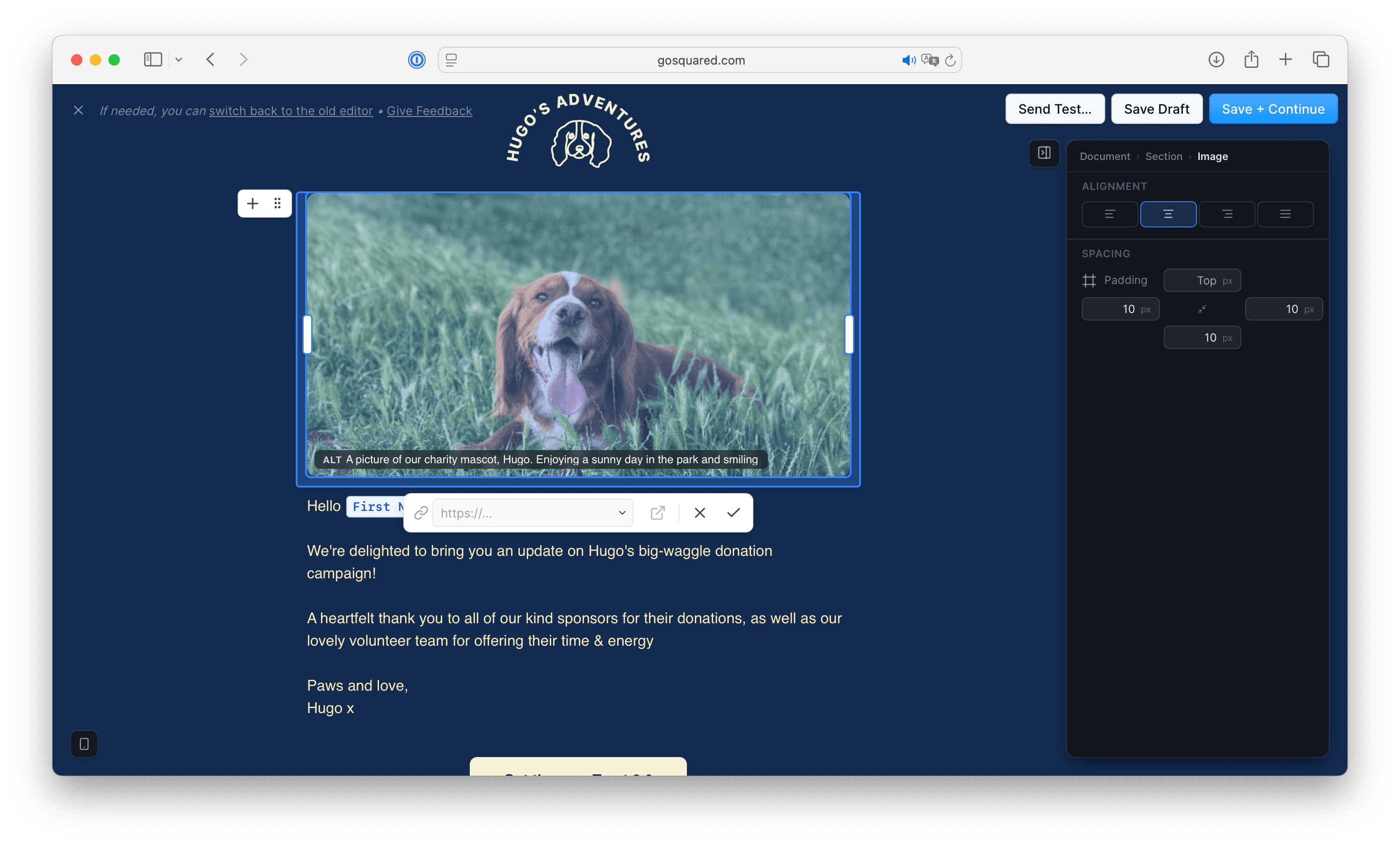Click the gosquared.com address bar
The height and width of the screenshot is (845, 1400).
point(700,60)
